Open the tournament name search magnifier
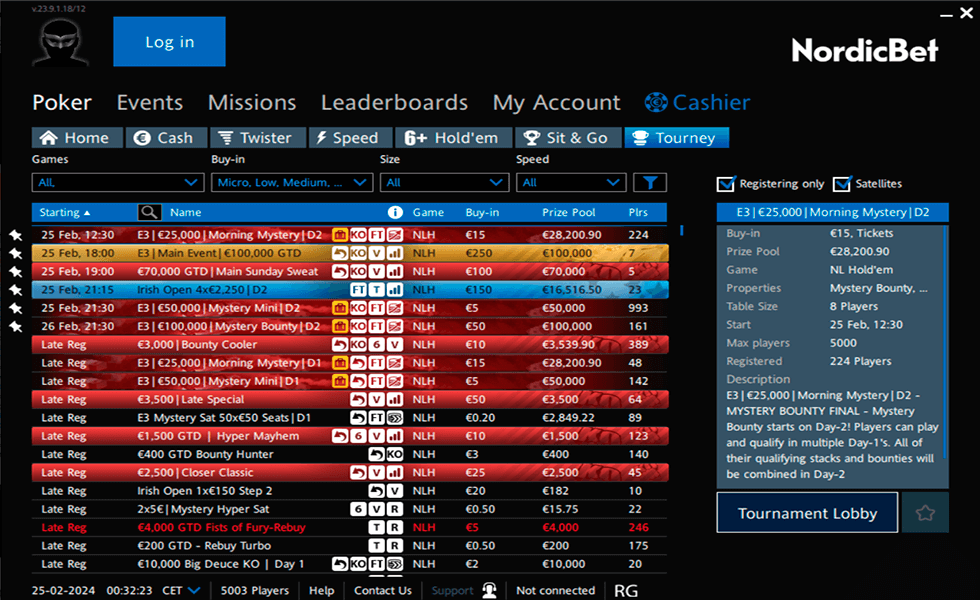This screenshot has width=980, height=600. [x=149, y=212]
